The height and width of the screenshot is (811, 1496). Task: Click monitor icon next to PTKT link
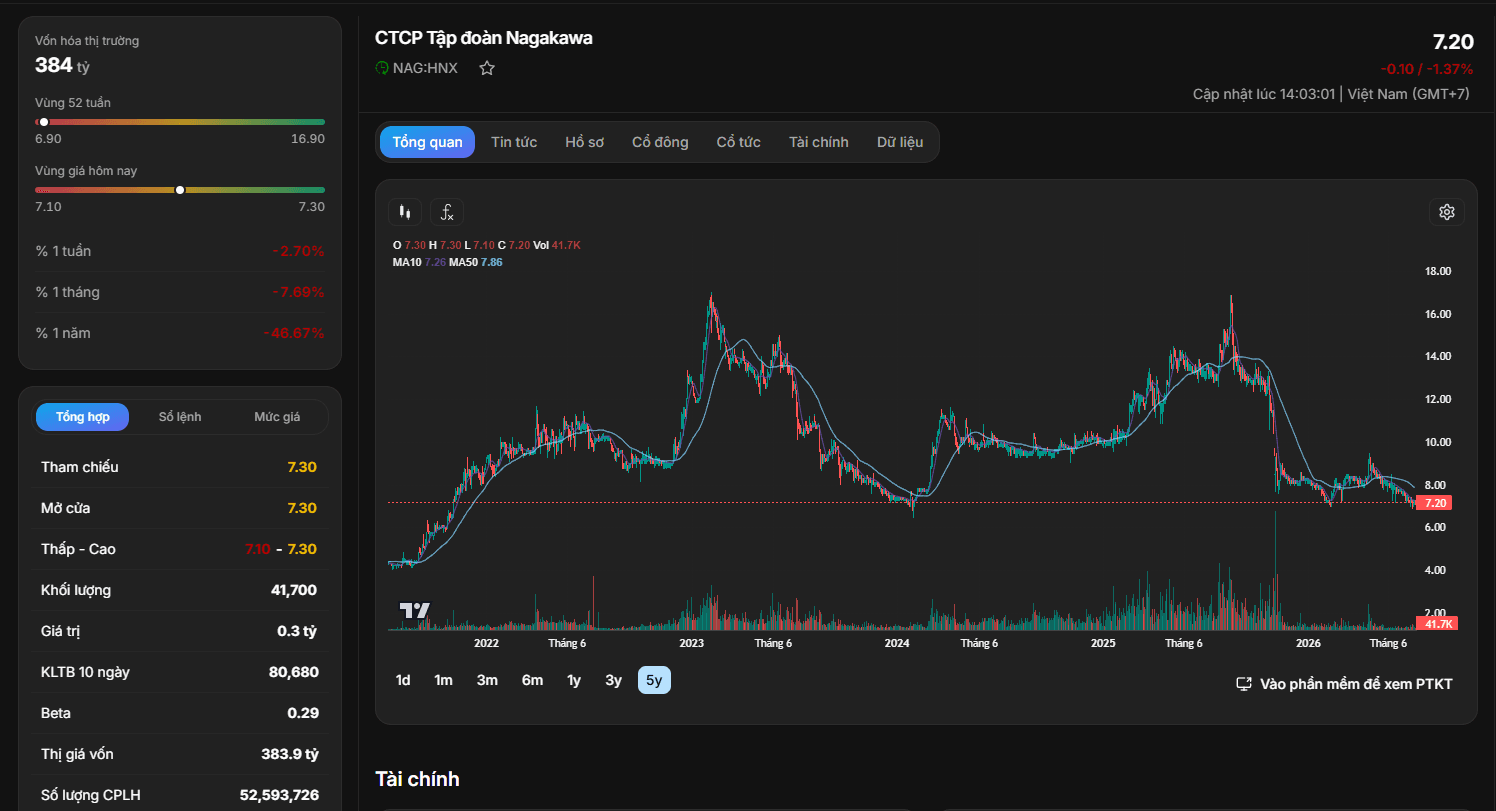[1244, 684]
